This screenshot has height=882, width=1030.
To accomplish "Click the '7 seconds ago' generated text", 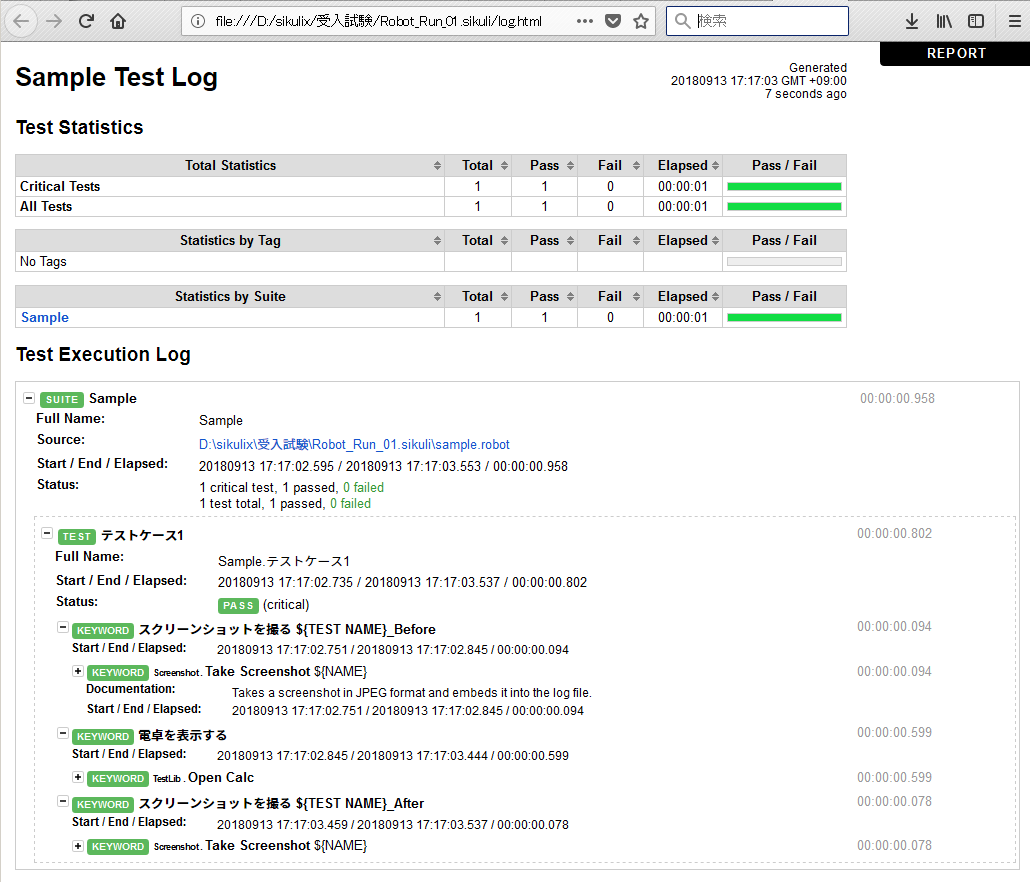I will [805, 94].
